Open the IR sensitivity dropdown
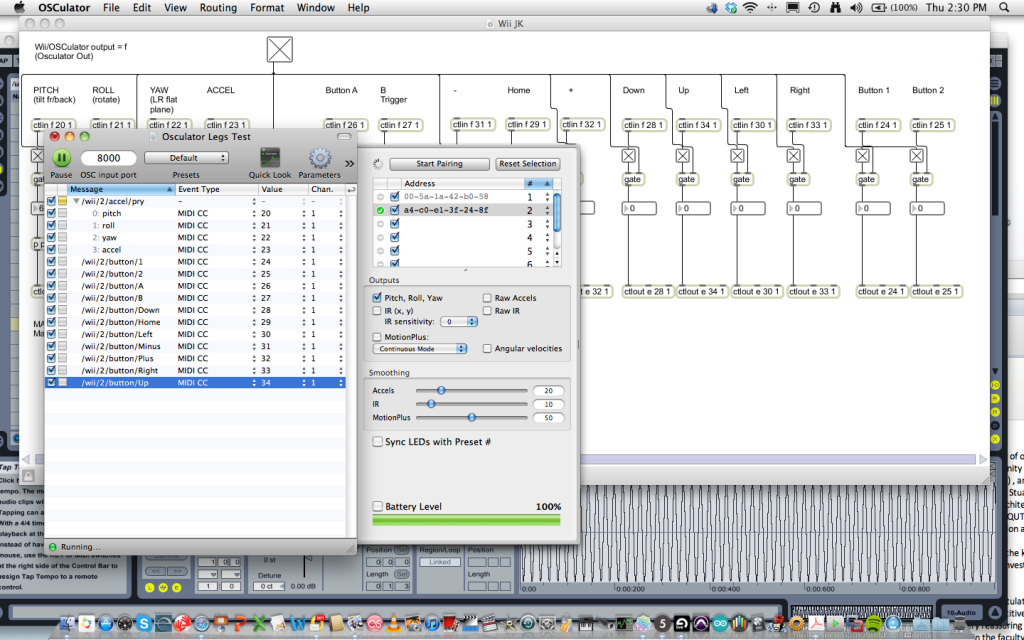 tap(458, 322)
